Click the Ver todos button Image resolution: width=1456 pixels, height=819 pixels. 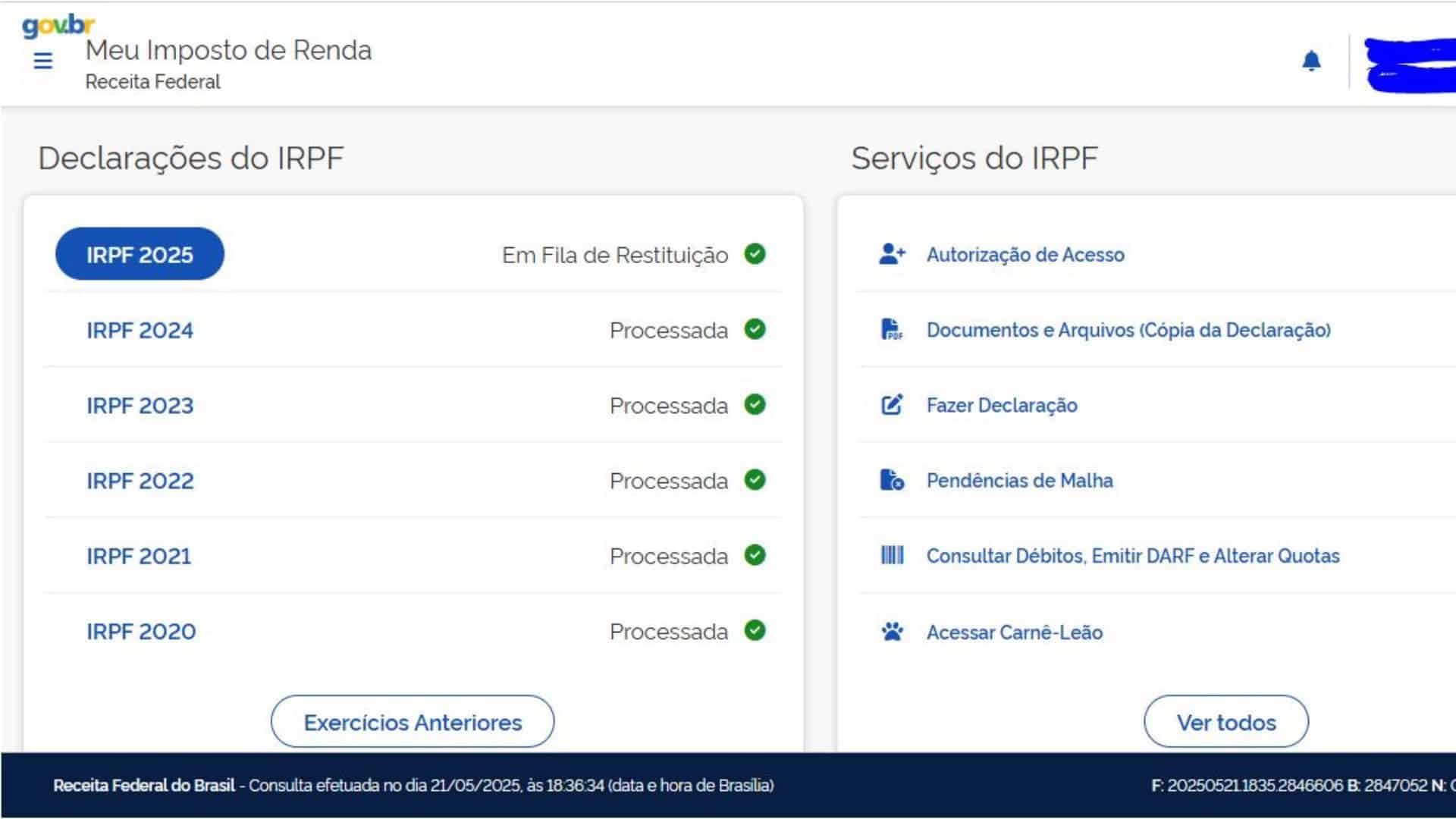pos(1226,722)
